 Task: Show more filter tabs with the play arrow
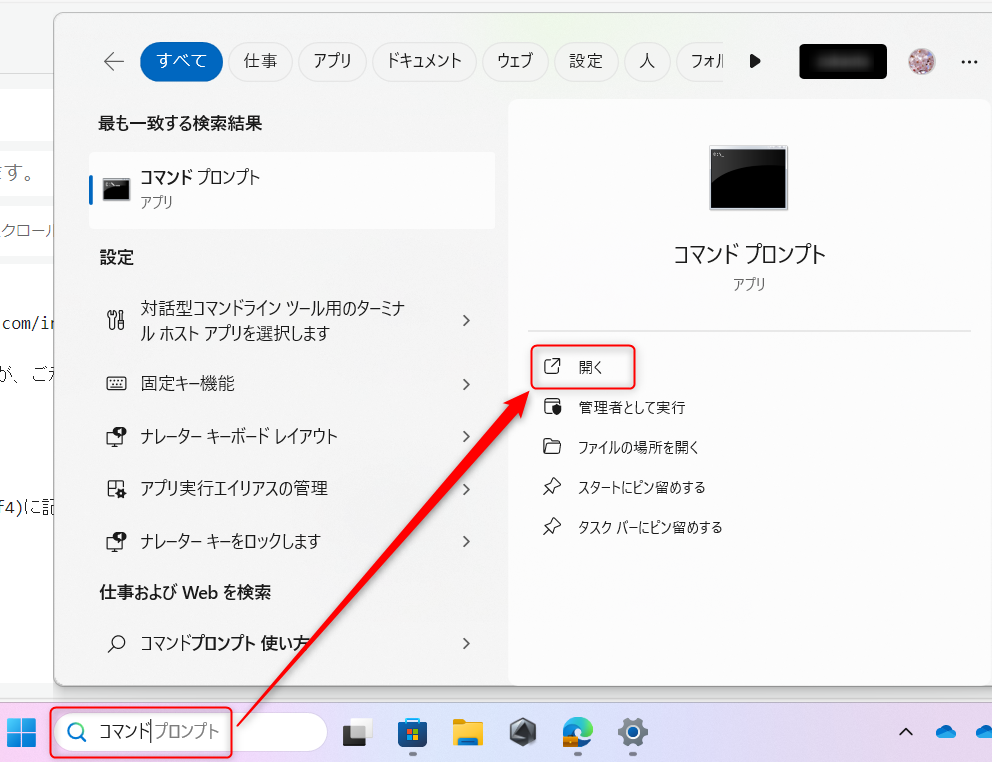point(755,61)
